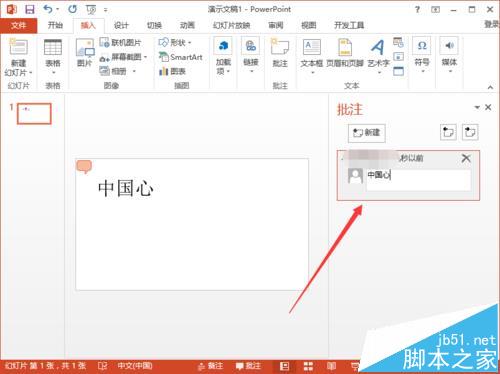
Task: Click the 新建幻灯片 icon
Action: [x=18, y=46]
